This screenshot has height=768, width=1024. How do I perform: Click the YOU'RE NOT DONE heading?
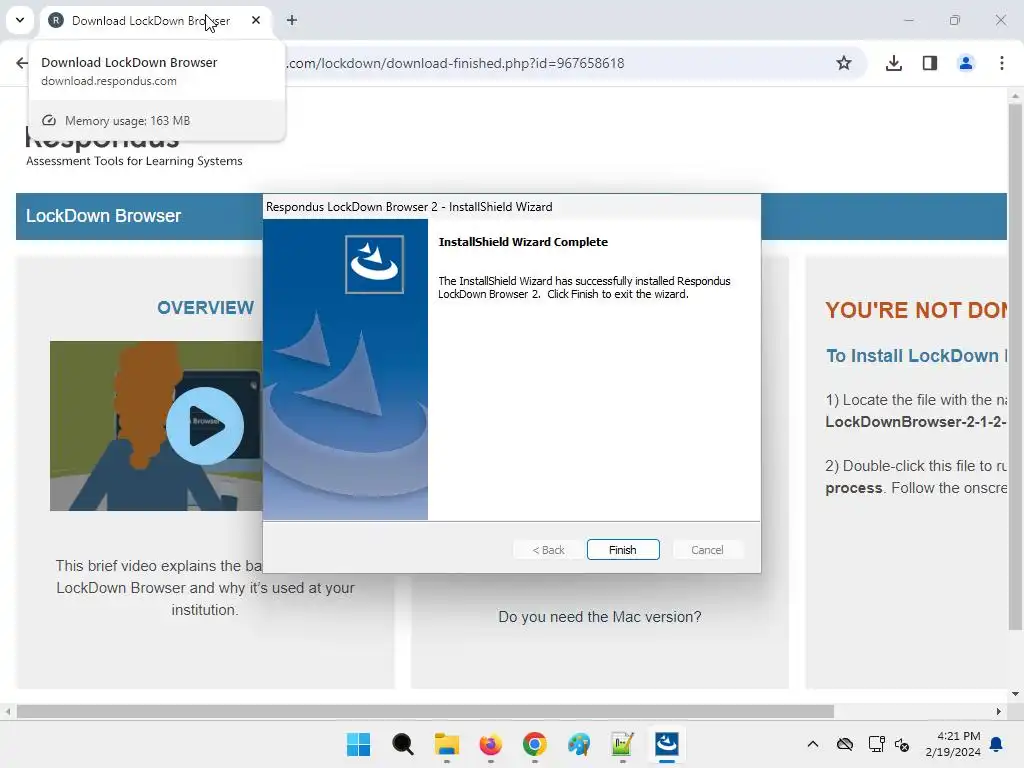pyautogui.click(x=916, y=310)
